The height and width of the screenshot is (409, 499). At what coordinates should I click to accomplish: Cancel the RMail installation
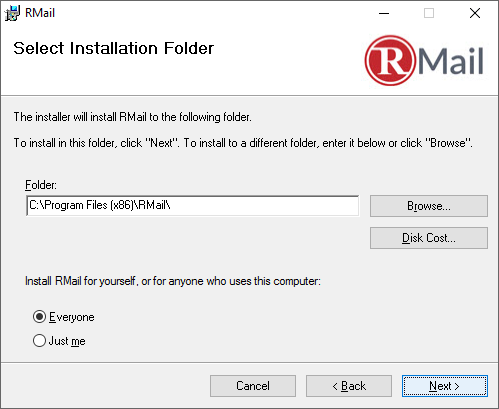253,386
